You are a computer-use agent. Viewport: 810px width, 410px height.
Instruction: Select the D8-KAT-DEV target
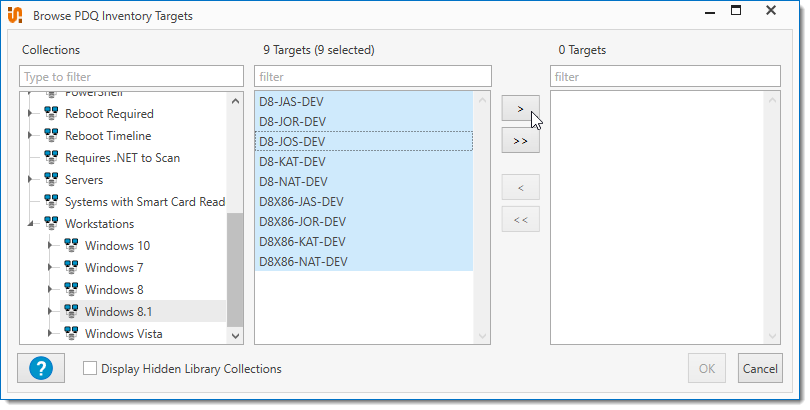point(292,162)
